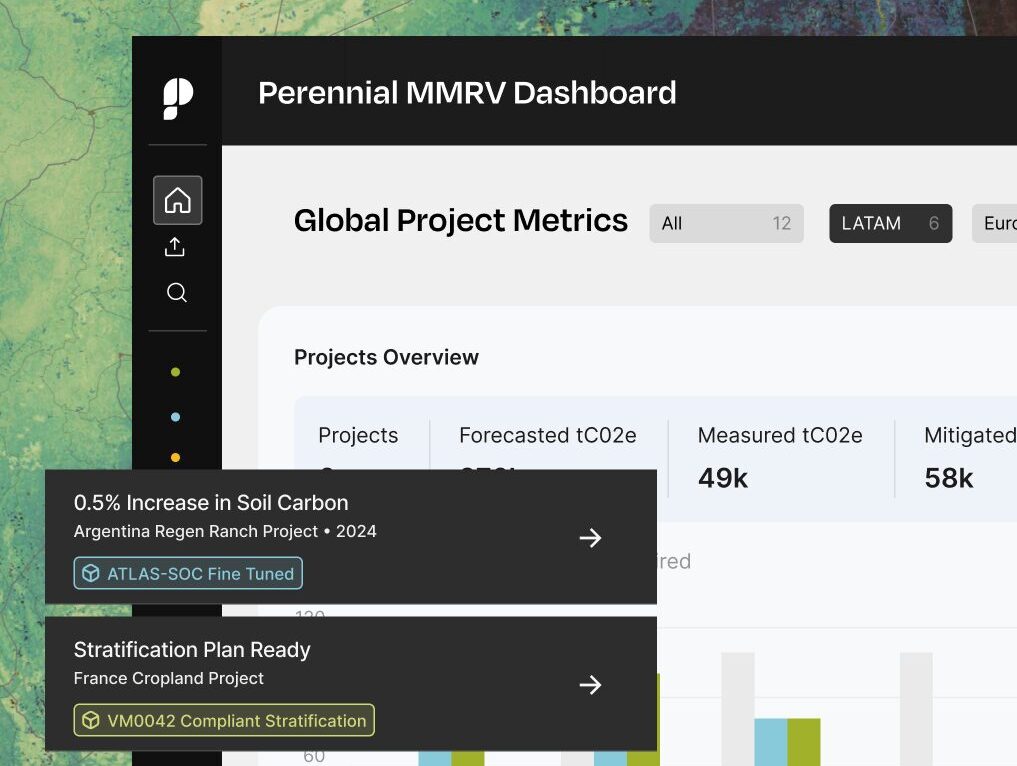Select the LATAM region filter

point(890,224)
